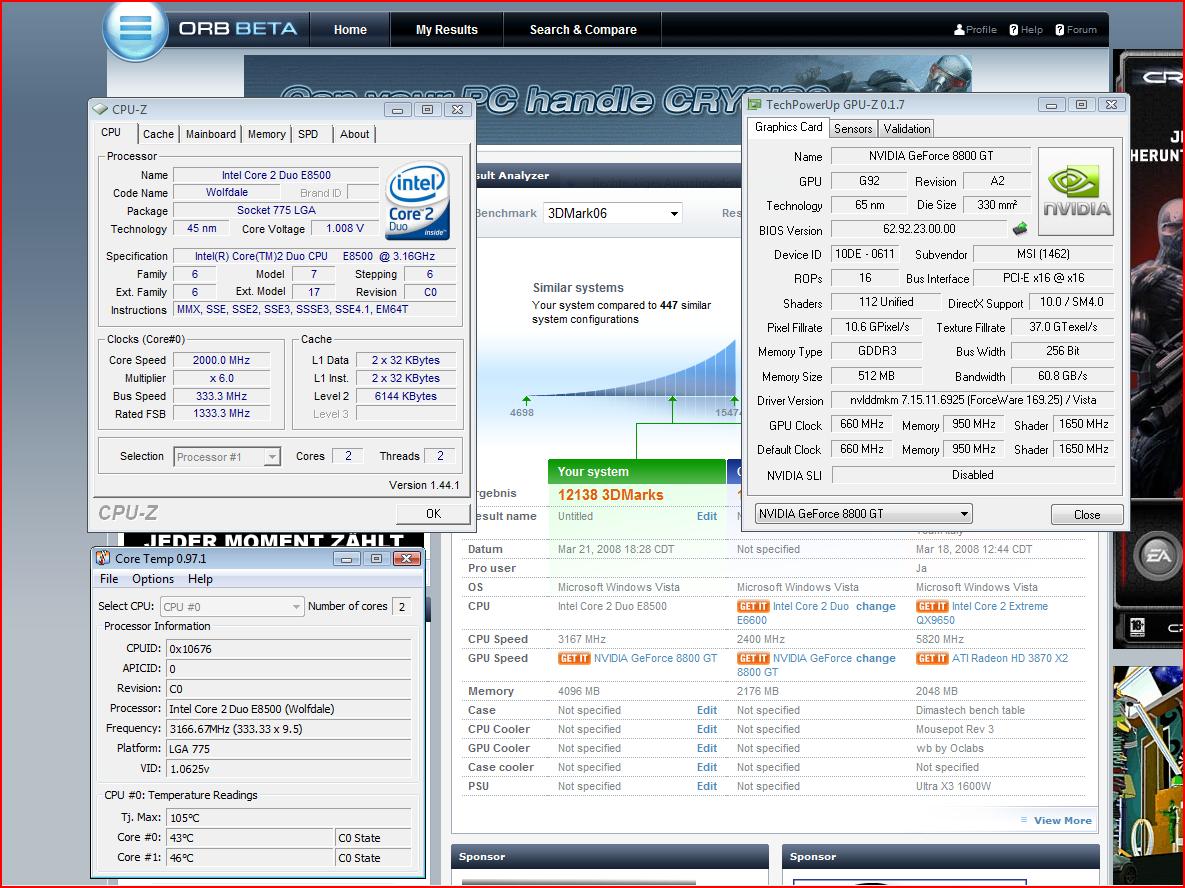The image size is (1185, 888).
Task: Switch to the Validation tab in GPU-Z
Action: click(x=906, y=128)
